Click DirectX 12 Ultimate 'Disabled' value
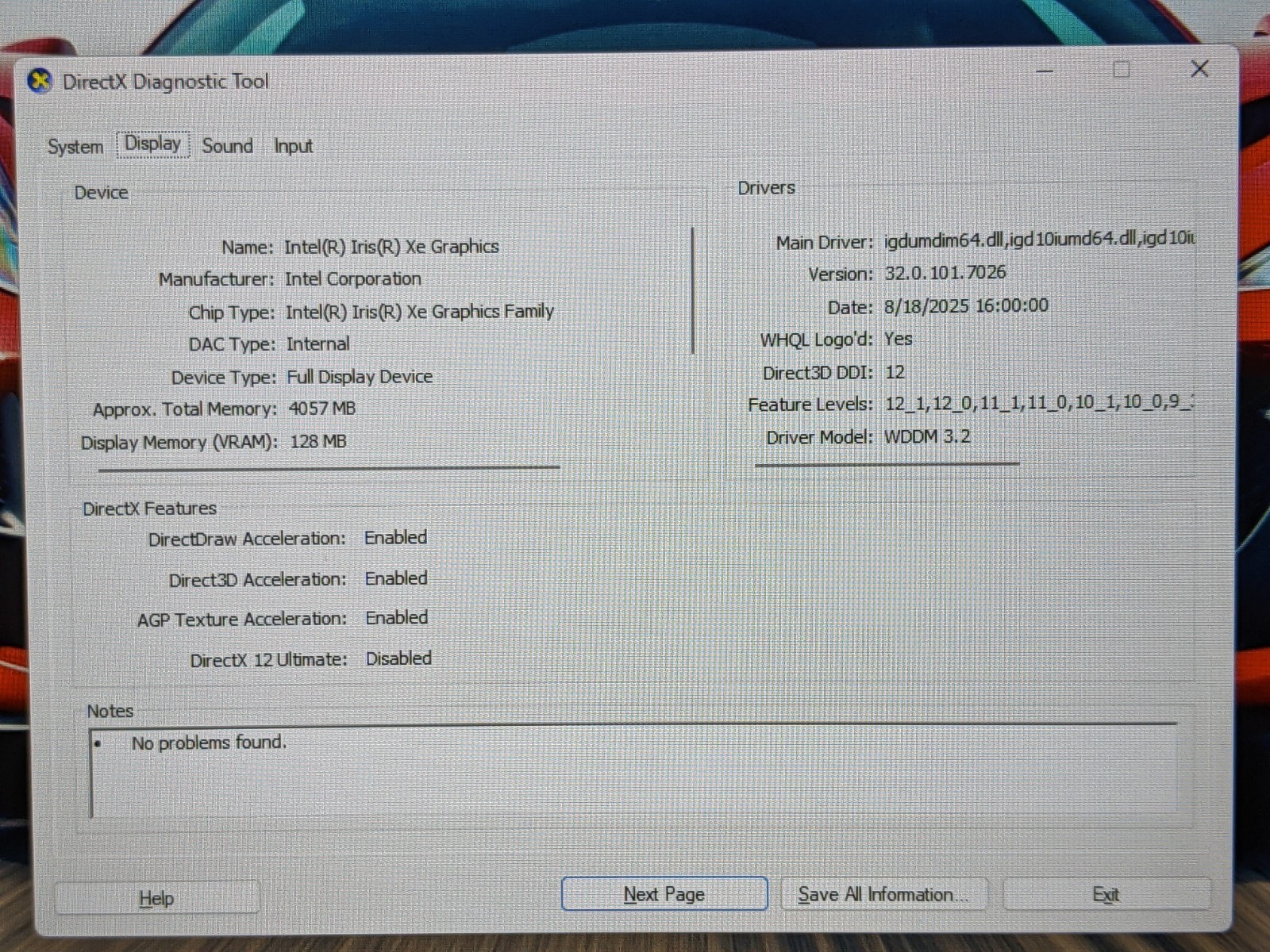Viewport: 1270px width, 952px height. (x=398, y=658)
